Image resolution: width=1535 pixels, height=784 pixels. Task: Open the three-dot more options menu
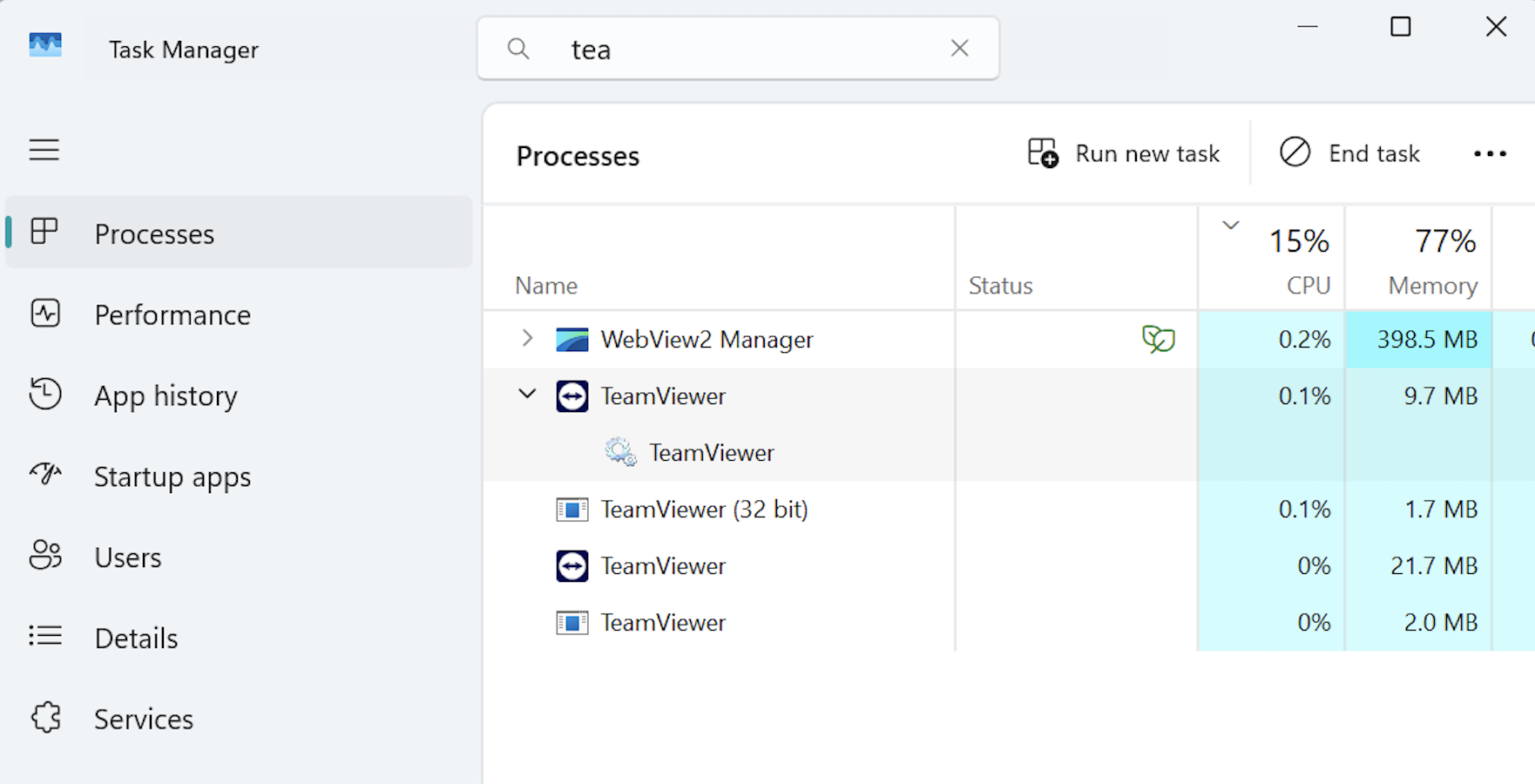tap(1490, 154)
